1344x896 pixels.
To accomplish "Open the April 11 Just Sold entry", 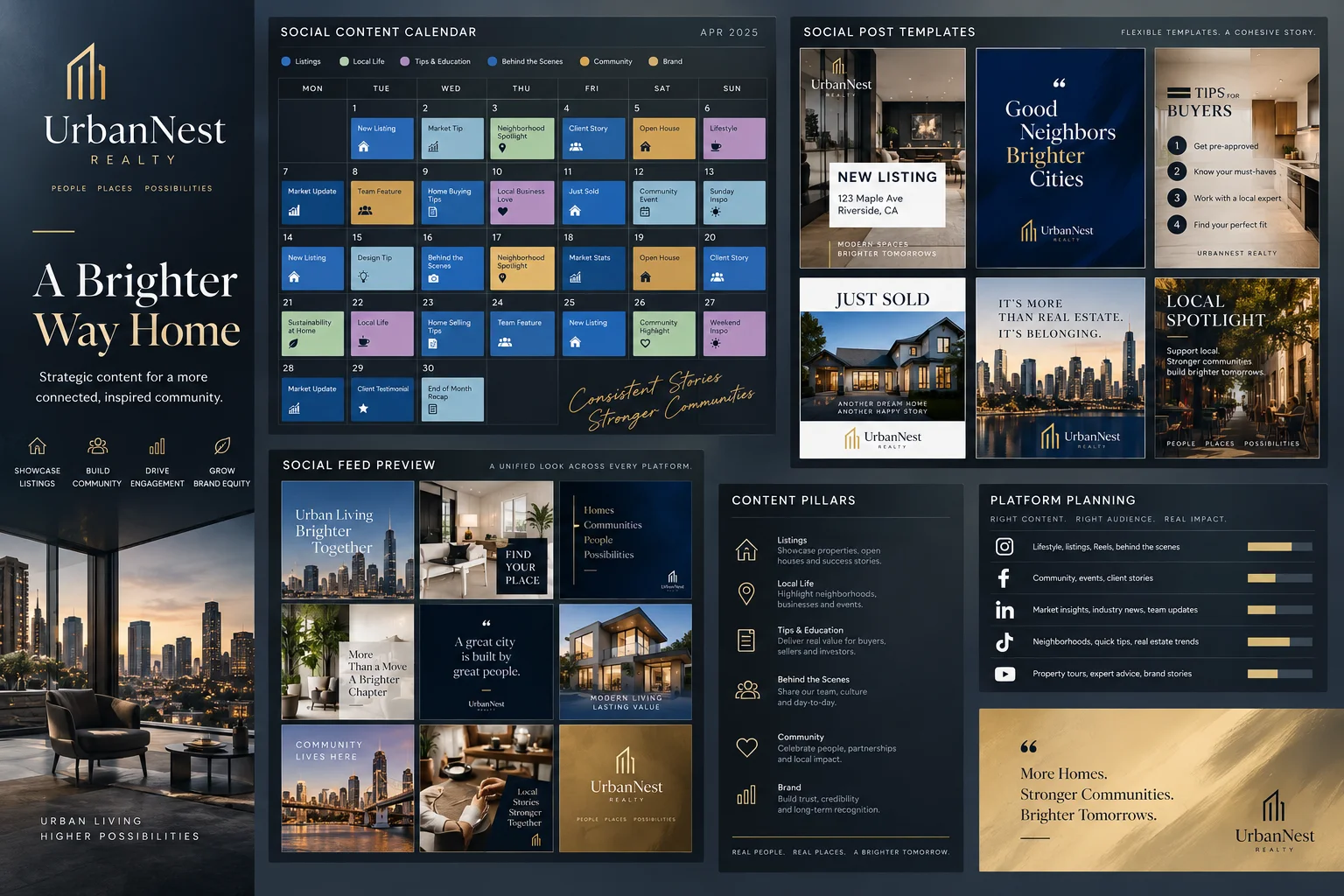I will [592, 202].
